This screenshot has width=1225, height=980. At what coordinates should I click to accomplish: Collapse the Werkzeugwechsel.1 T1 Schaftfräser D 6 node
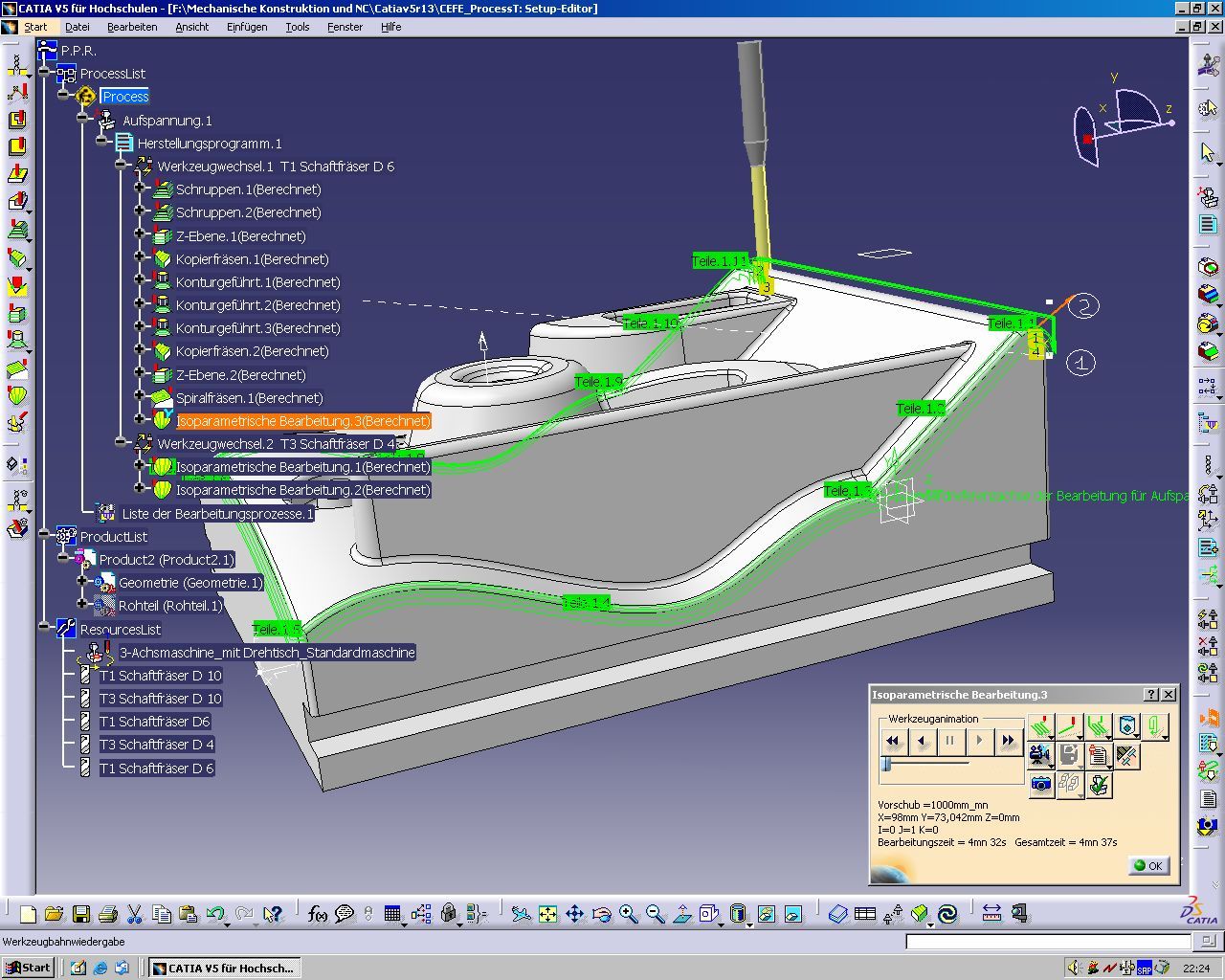coord(121,166)
